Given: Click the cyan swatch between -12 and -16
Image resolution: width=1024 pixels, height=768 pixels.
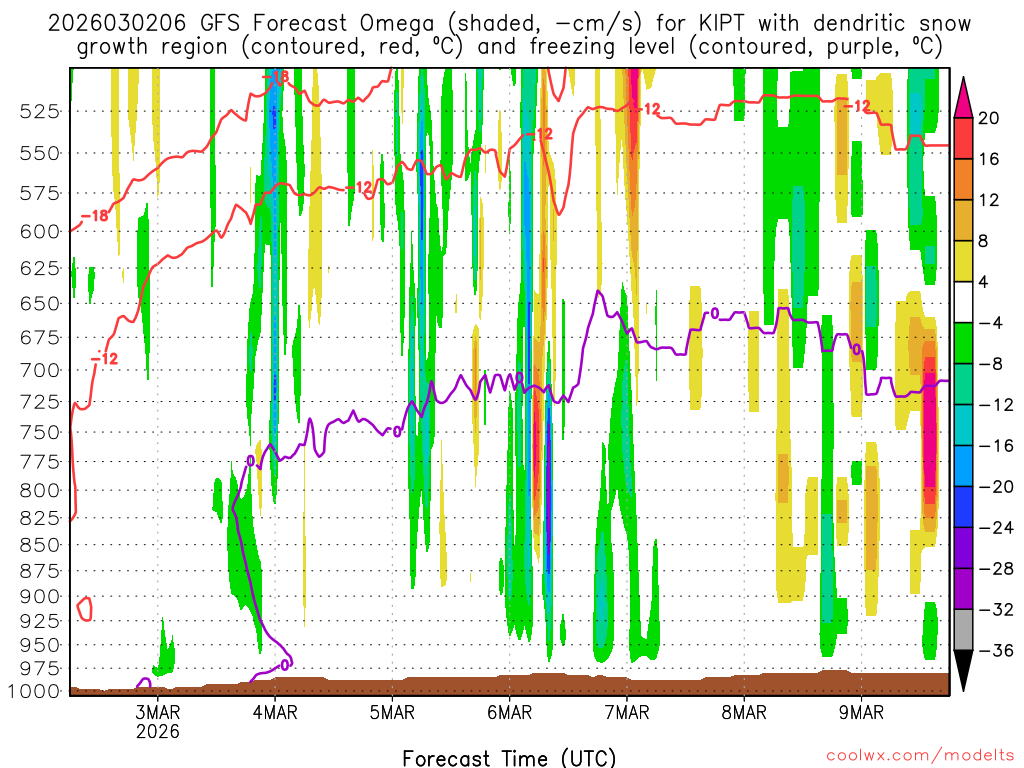Looking at the screenshot, I should point(963,426).
